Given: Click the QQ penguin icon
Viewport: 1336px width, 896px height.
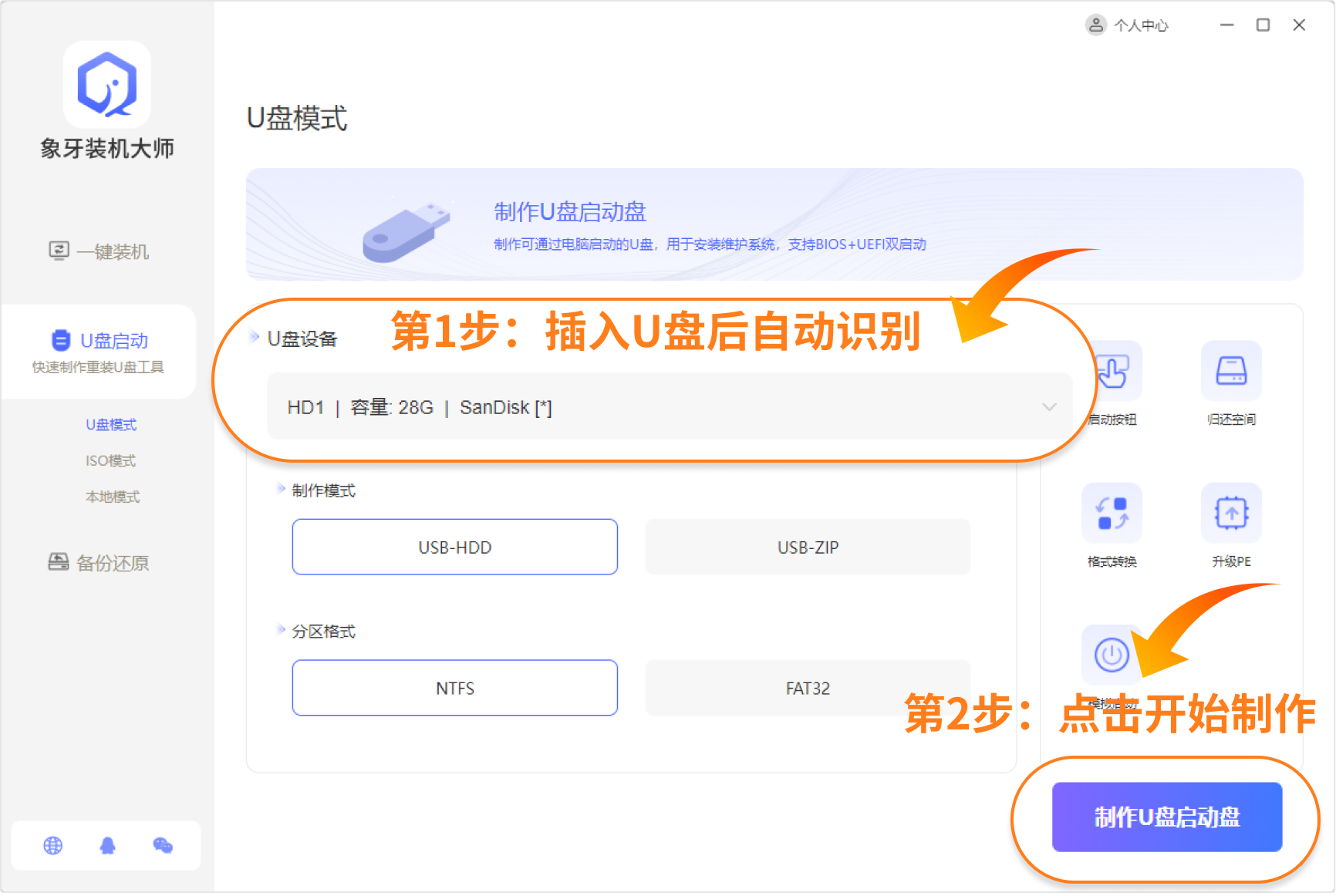Looking at the screenshot, I should click(x=108, y=846).
